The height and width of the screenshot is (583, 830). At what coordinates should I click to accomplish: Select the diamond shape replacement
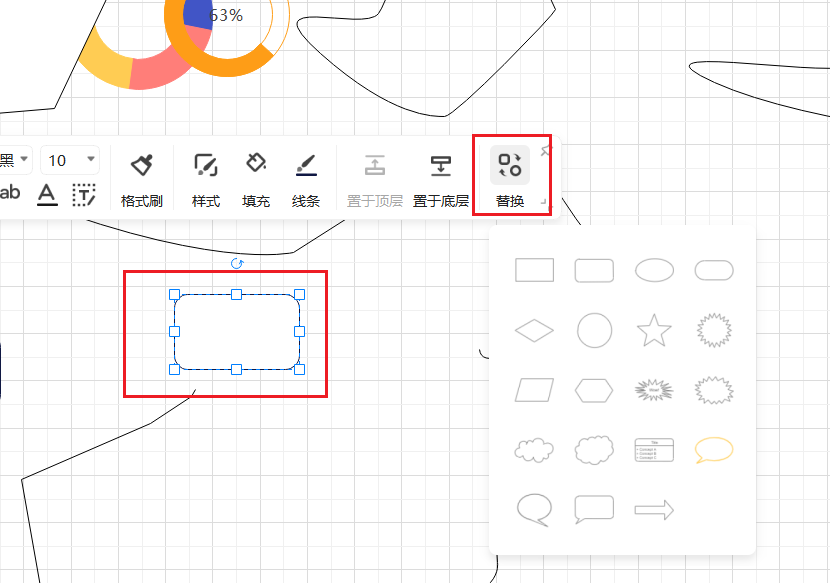pyautogui.click(x=534, y=330)
